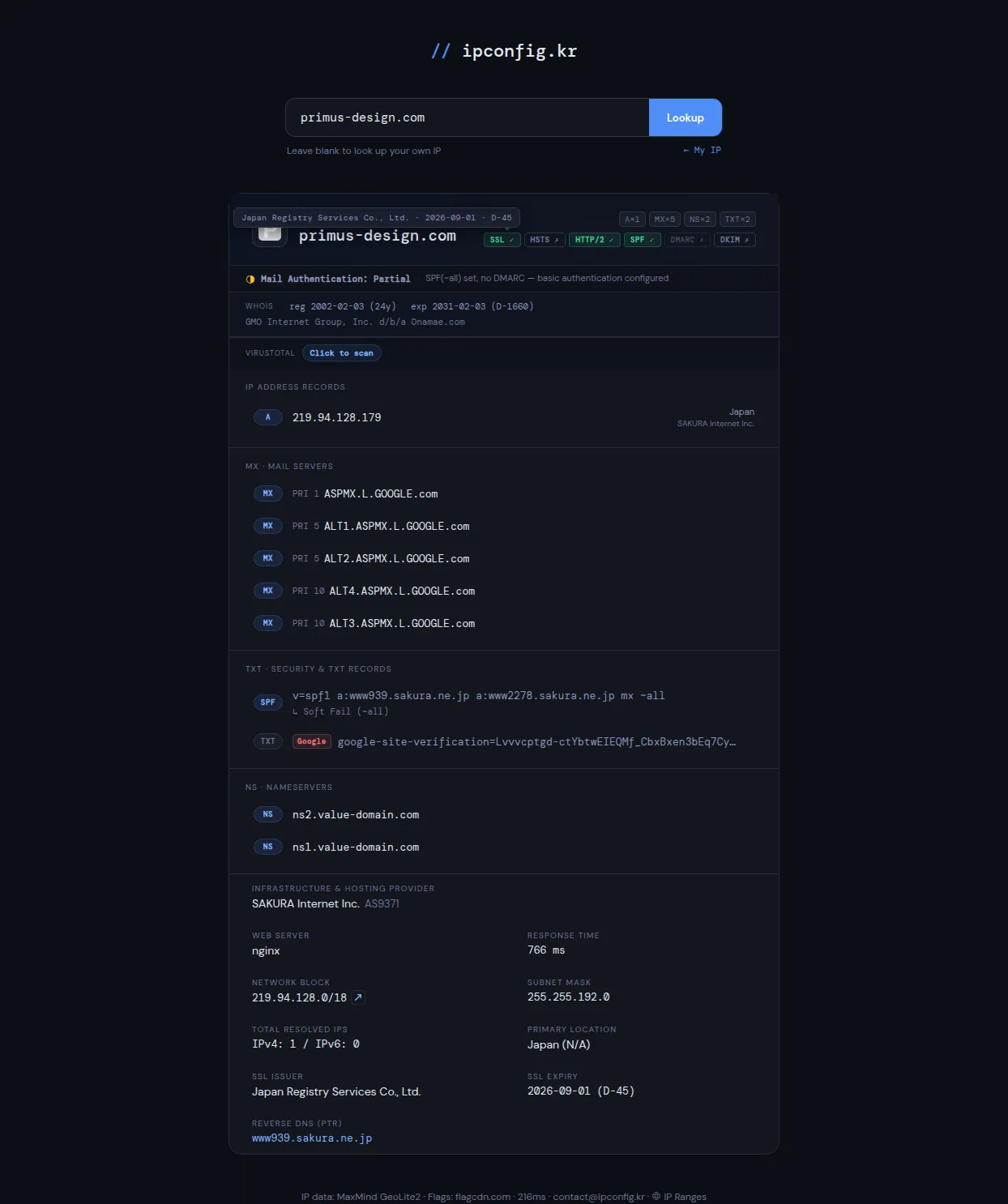Click the domain favicon thumbnail
Viewport: 1008px width, 1204px height.
[x=270, y=235]
